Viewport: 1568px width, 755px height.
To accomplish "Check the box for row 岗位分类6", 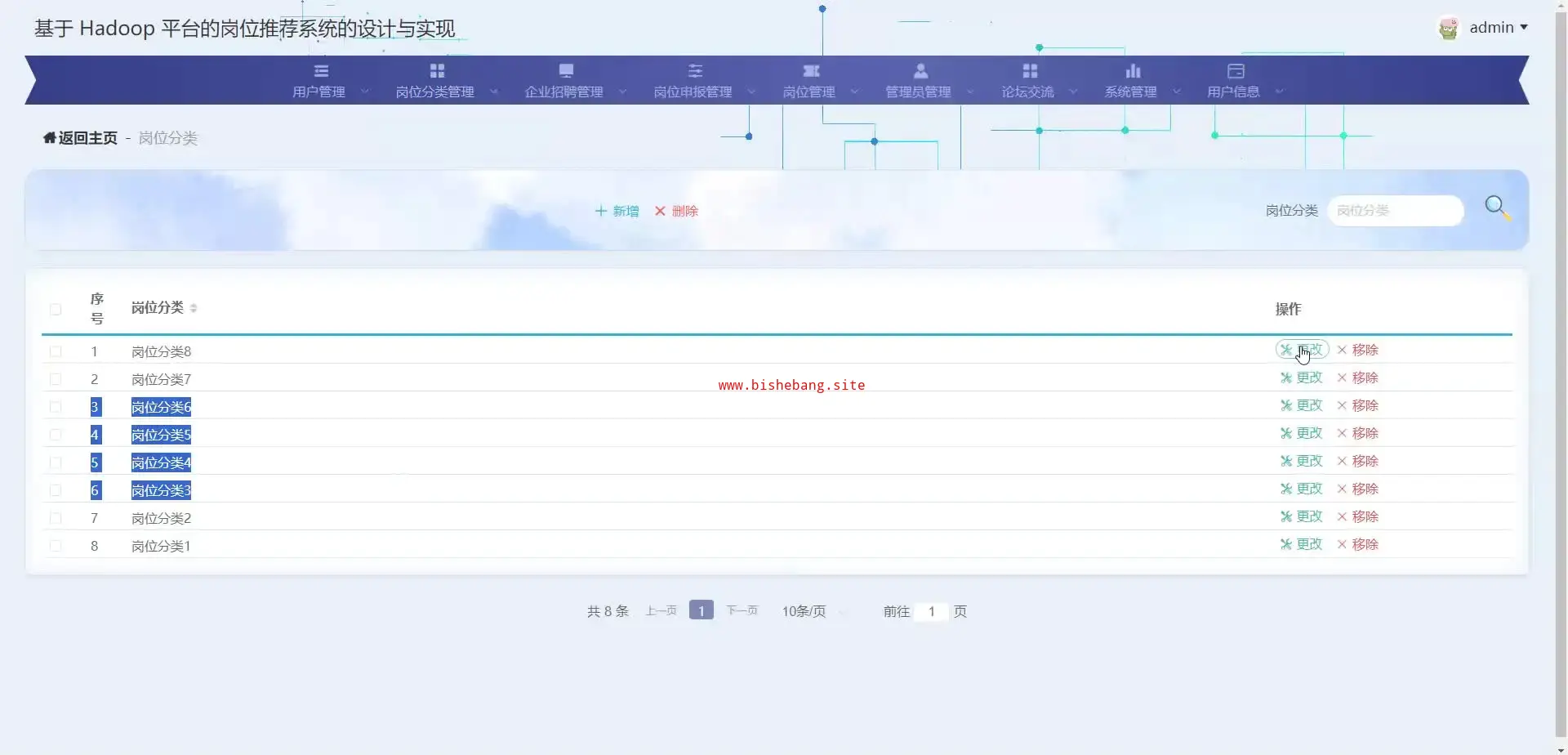I will [56, 407].
